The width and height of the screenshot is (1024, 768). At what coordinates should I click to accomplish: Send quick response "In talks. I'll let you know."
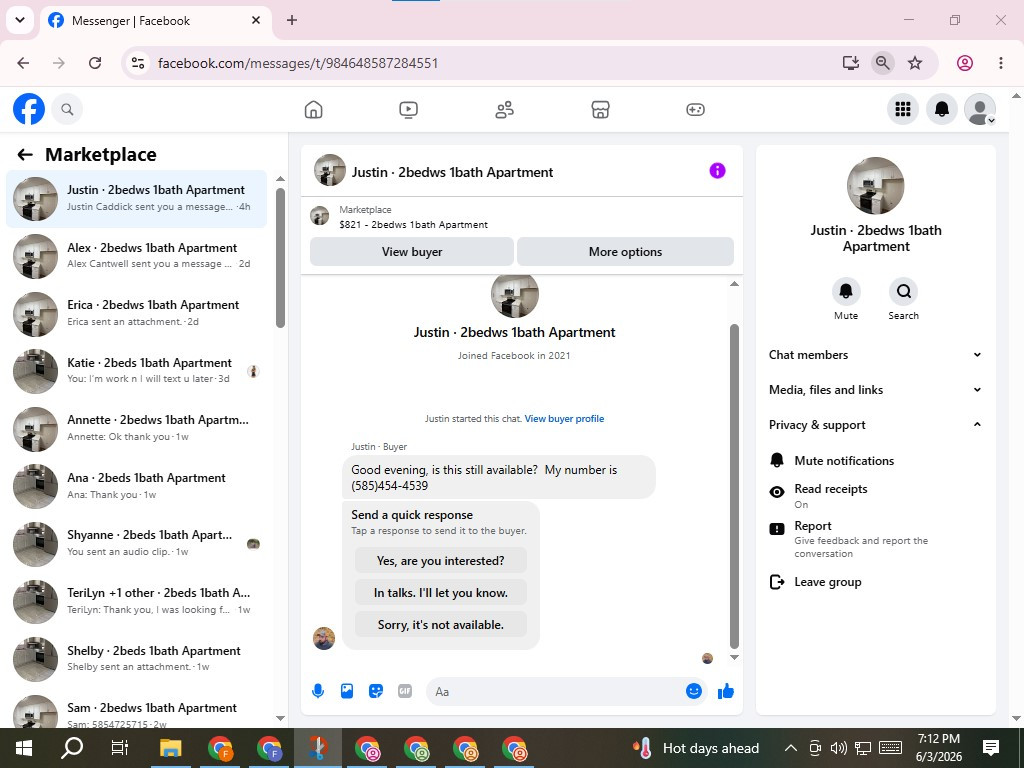pos(441,592)
